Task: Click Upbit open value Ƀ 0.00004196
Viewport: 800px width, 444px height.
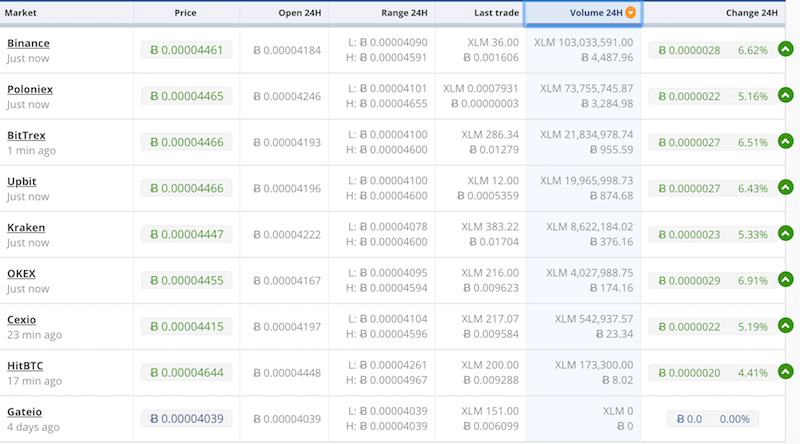Action: [x=287, y=188]
